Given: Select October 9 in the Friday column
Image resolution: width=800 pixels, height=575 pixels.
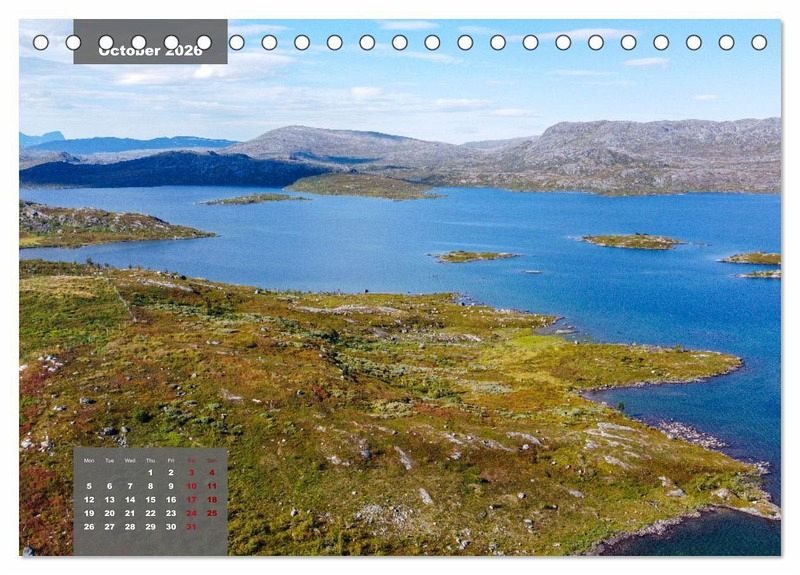Looking at the screenshot, I should pyautogui.click(x=171, y=486).
